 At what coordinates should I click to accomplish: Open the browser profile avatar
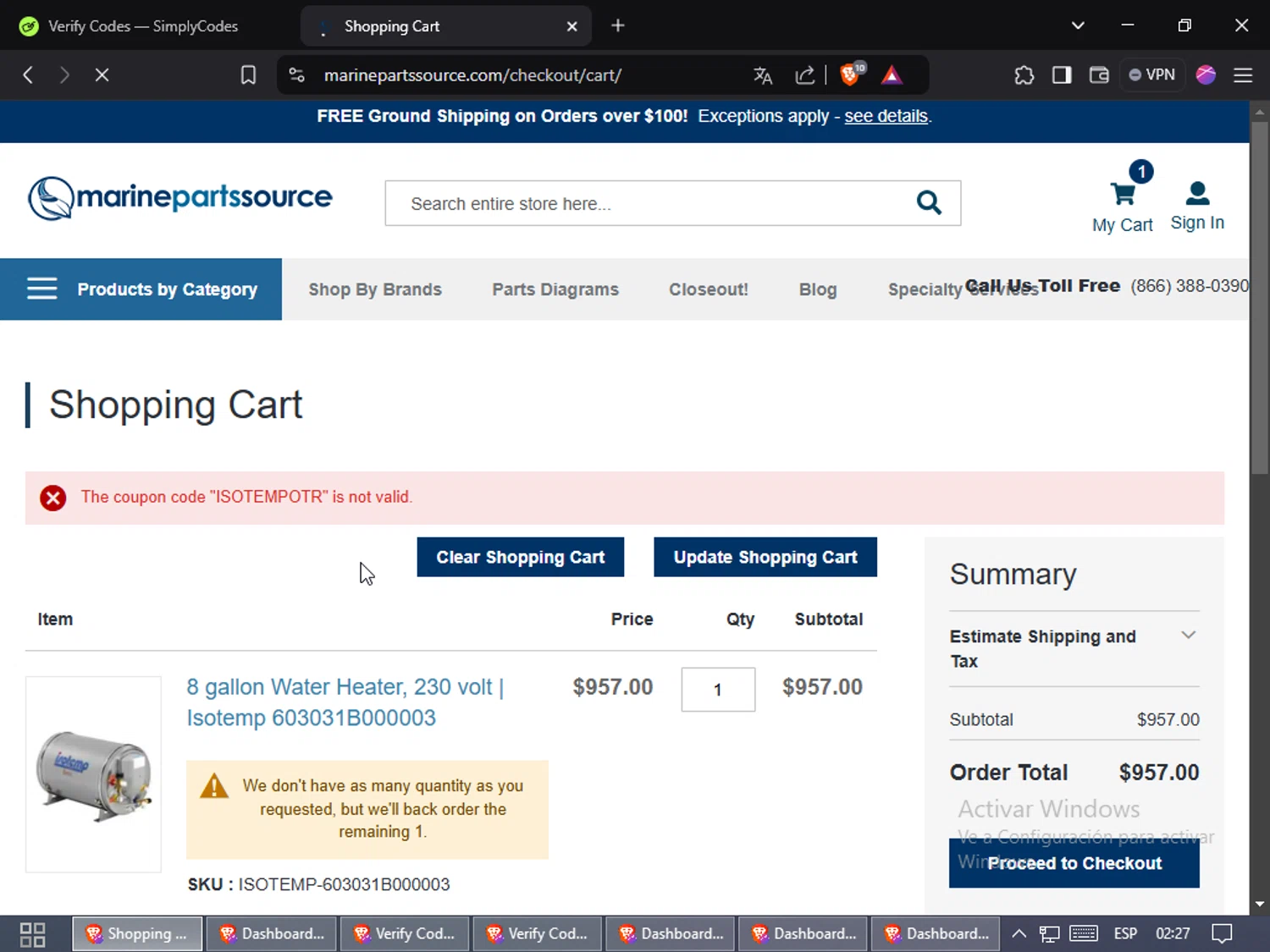pyautogui.click(x=1206, y=75)
